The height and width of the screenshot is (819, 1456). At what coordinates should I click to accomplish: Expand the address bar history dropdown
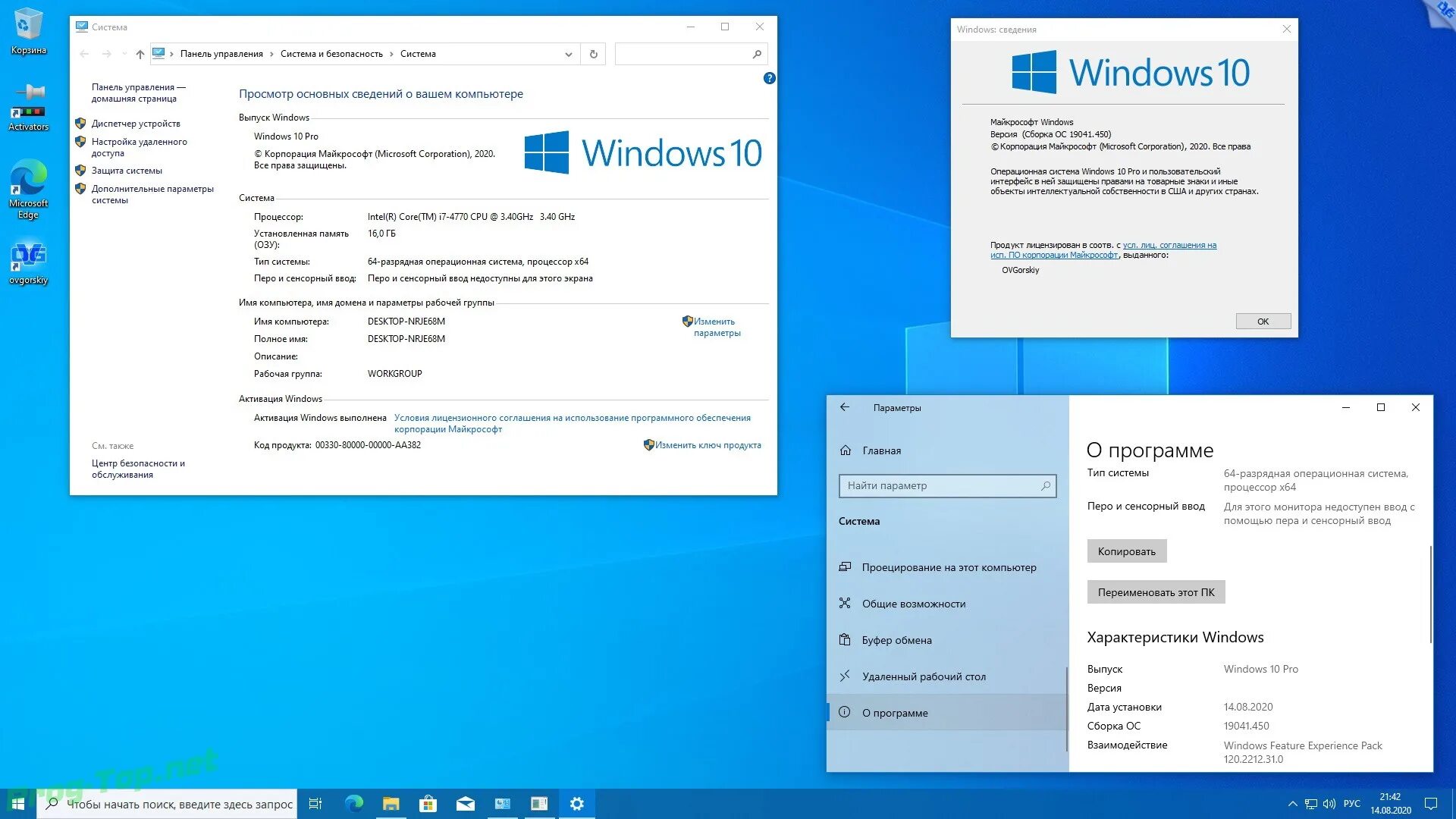(x=568, y=54)
